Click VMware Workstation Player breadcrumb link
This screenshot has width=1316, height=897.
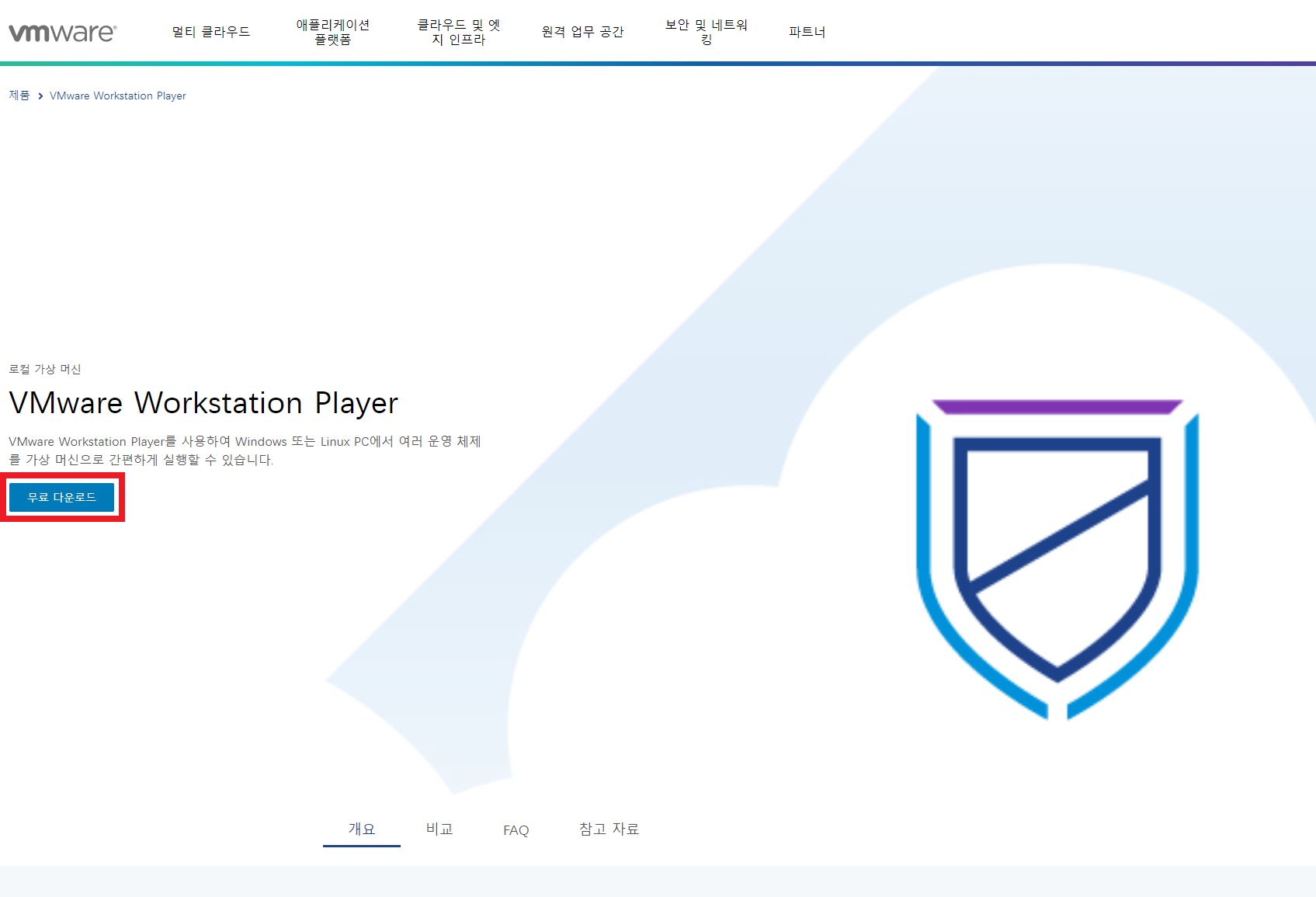(118, 96)
